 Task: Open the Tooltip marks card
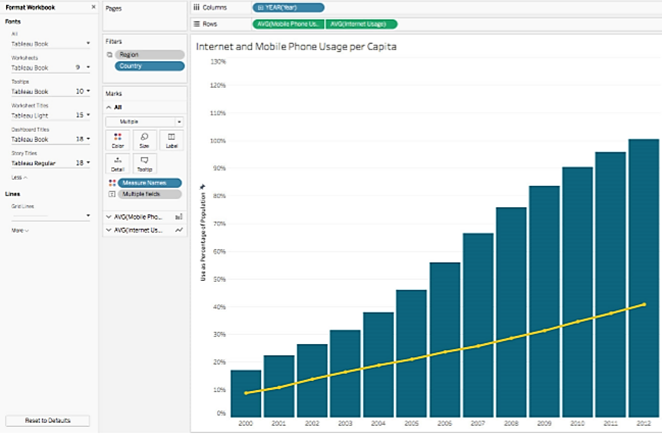coord(144,164)
